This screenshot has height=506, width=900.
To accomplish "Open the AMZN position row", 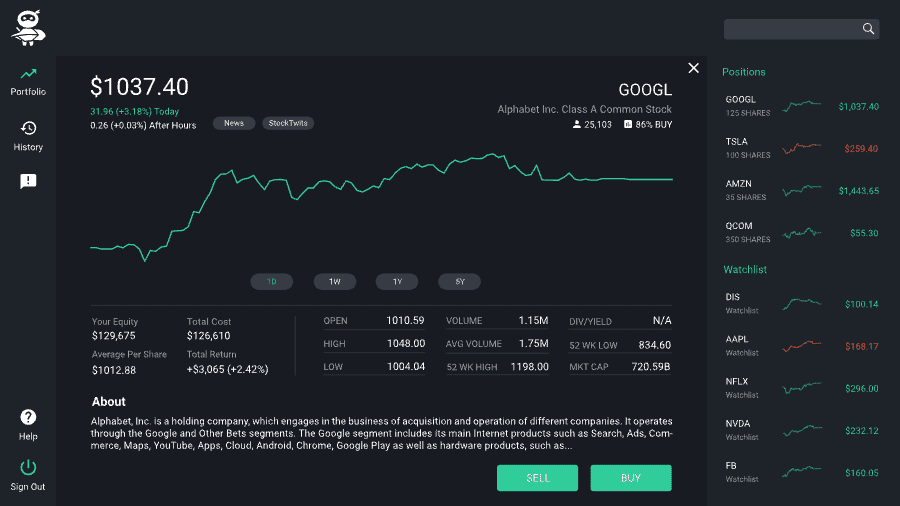I will 801,190.
